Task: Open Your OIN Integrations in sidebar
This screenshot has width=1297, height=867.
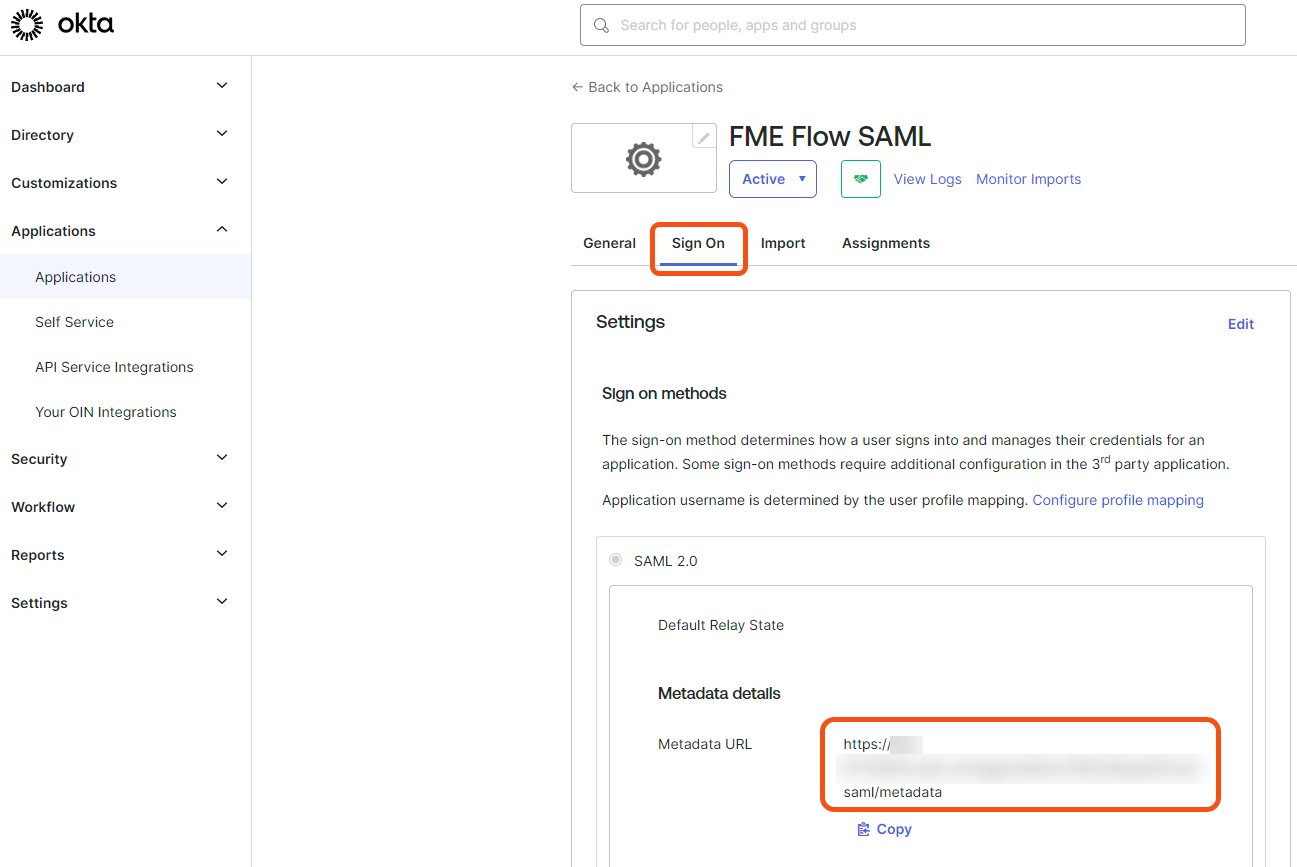Action: 106,412
